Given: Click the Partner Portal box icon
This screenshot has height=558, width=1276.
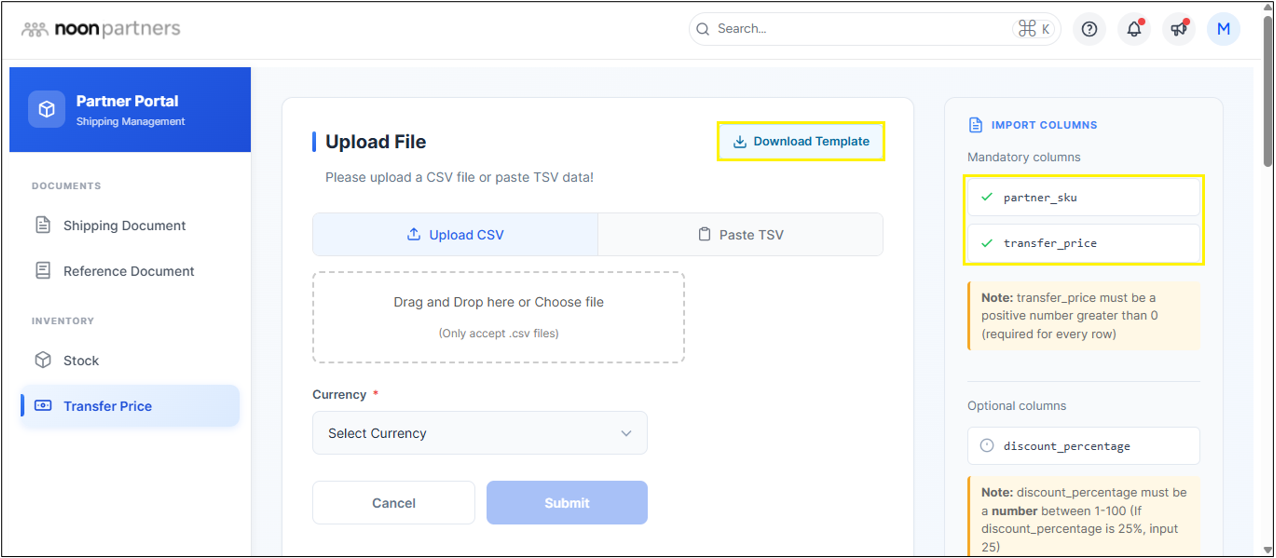Looking at the screenshot, I should point(46,110).
